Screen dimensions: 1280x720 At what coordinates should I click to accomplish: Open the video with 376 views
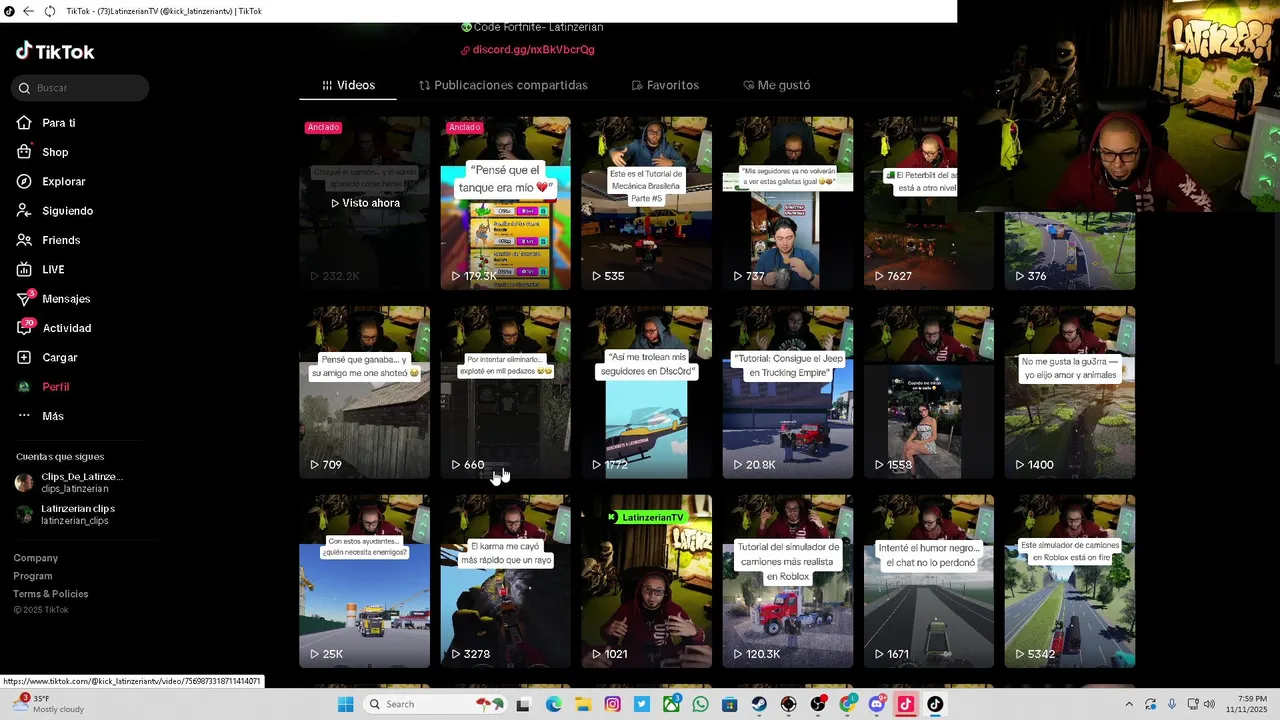pos(1069,250)
